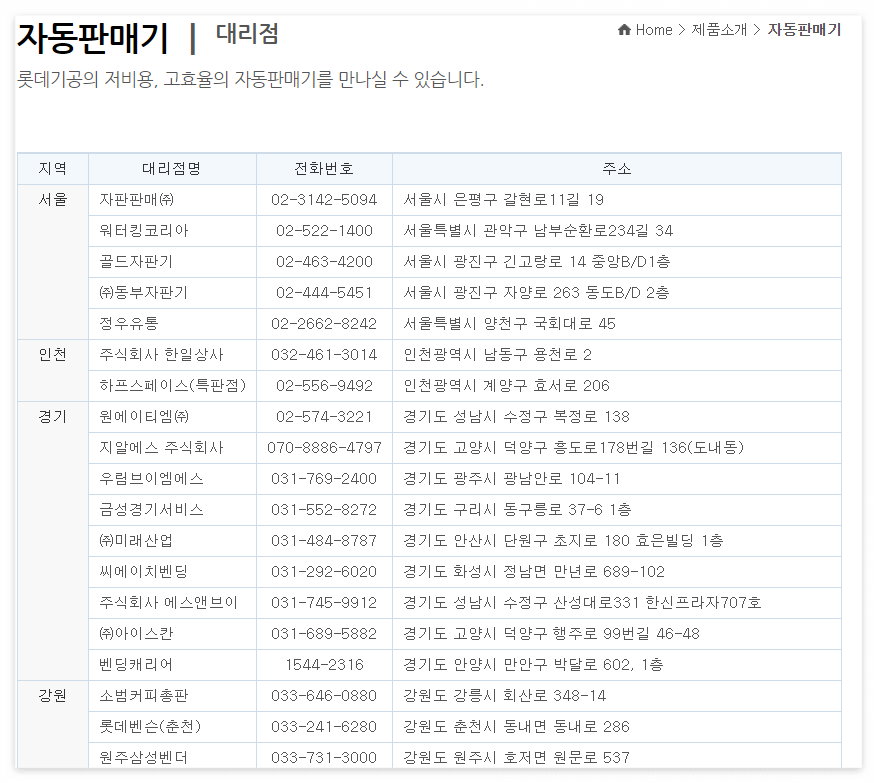Image resolution: width=877 pixels, height=783 pixels.
Task: Click dealer name 씨에이치벤딩
Action: pos(143,572)
